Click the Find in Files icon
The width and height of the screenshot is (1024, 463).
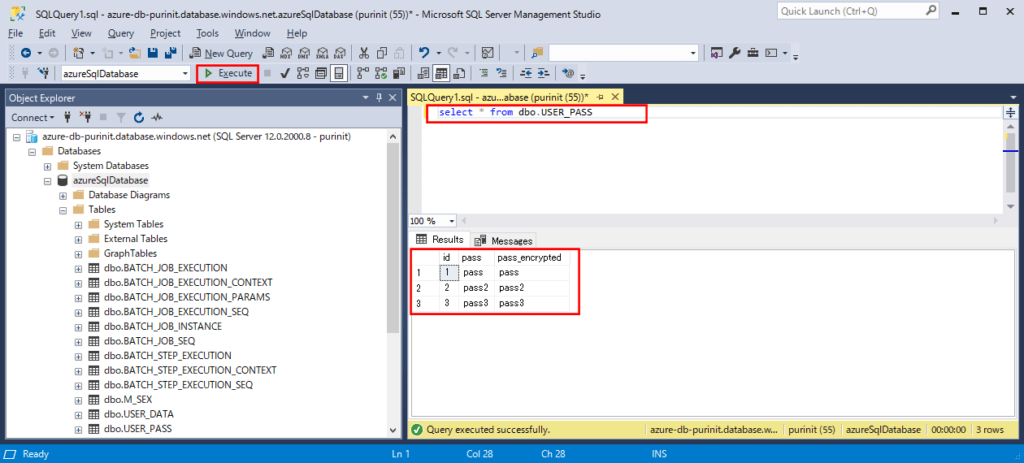[x=537, y=54]
